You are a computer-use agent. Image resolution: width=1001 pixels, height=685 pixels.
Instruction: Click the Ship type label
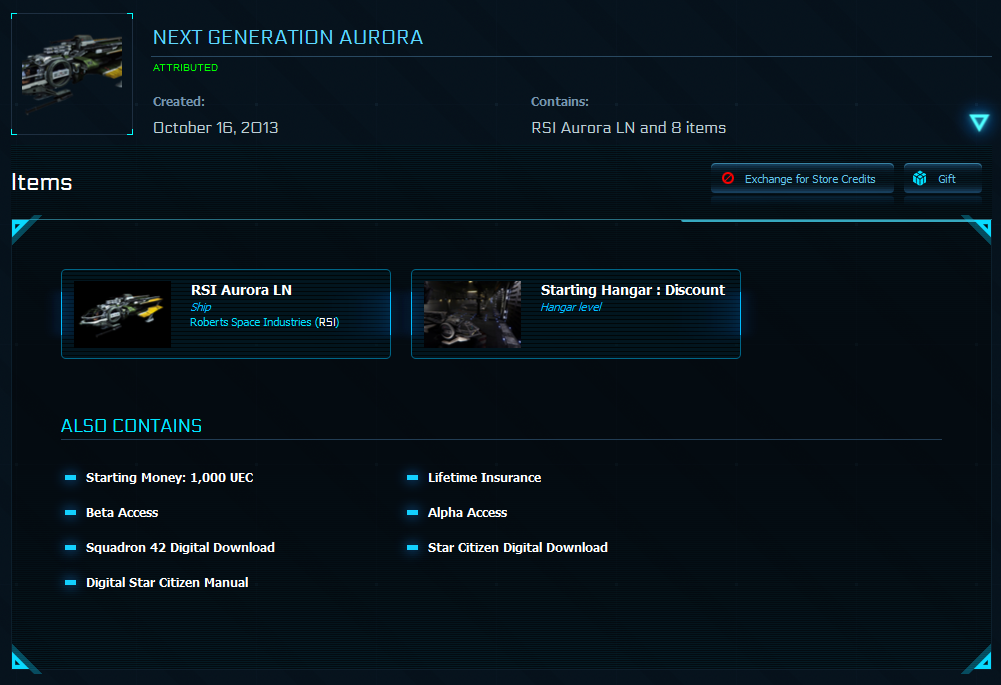tap(200, 307)
